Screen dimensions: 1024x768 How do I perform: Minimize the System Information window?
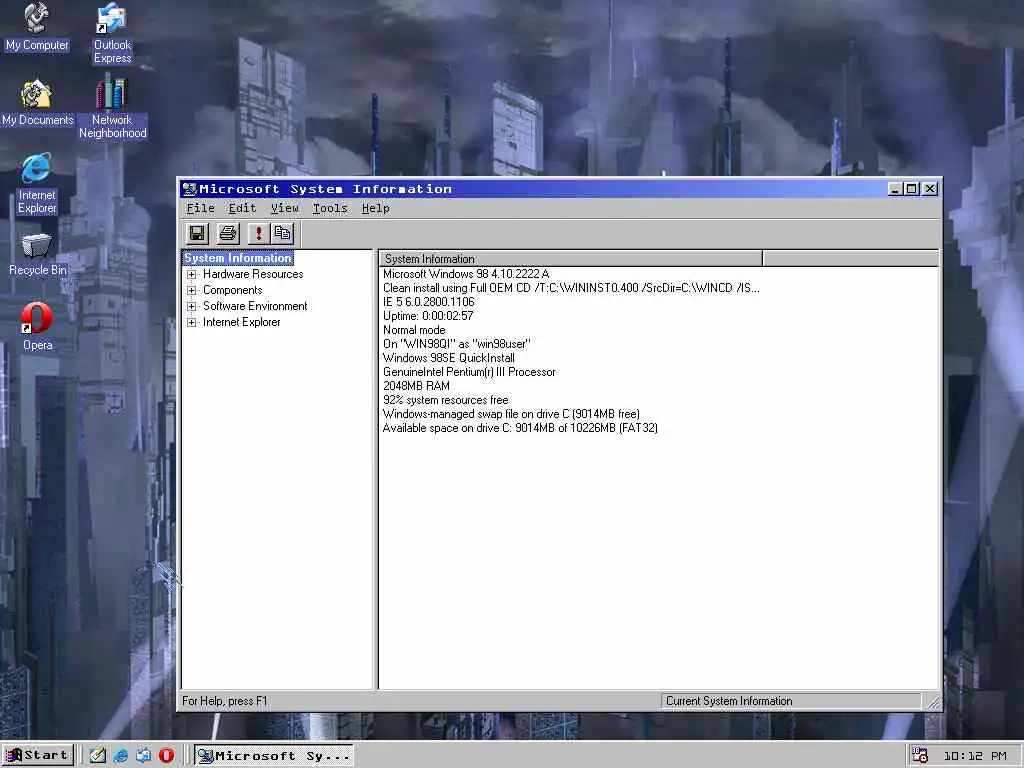tap(895, 189)
